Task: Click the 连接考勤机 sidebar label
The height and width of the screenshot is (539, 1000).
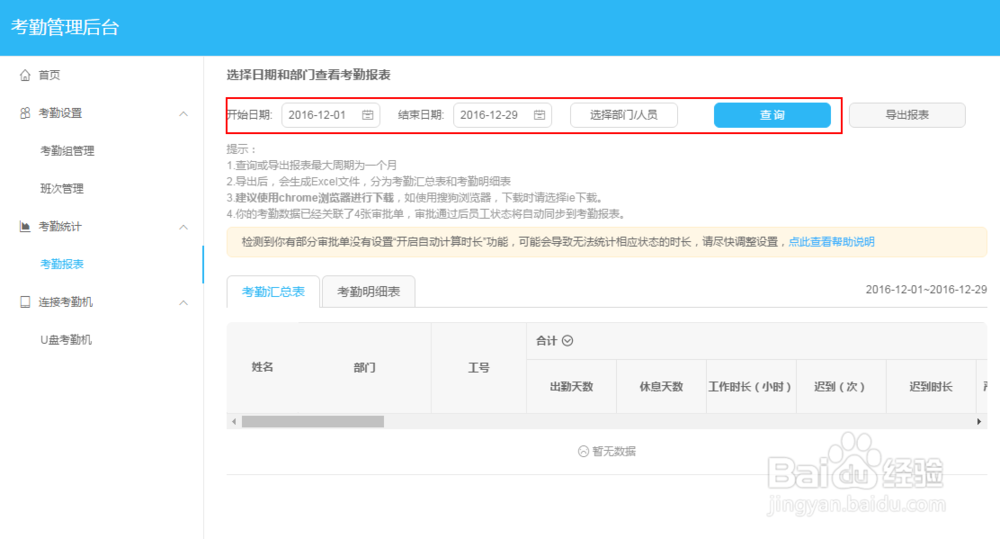Action: point(66,302)
